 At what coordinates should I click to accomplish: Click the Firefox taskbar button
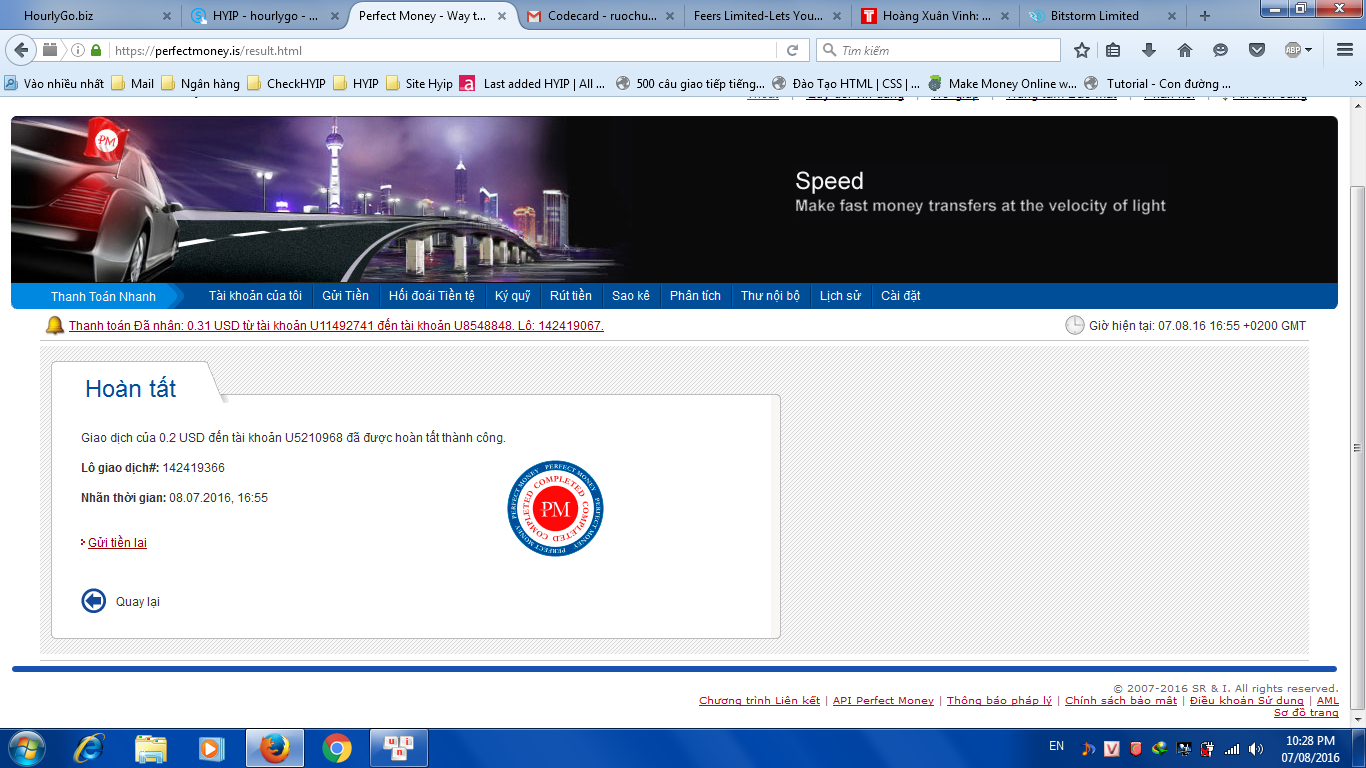point(274,748)
